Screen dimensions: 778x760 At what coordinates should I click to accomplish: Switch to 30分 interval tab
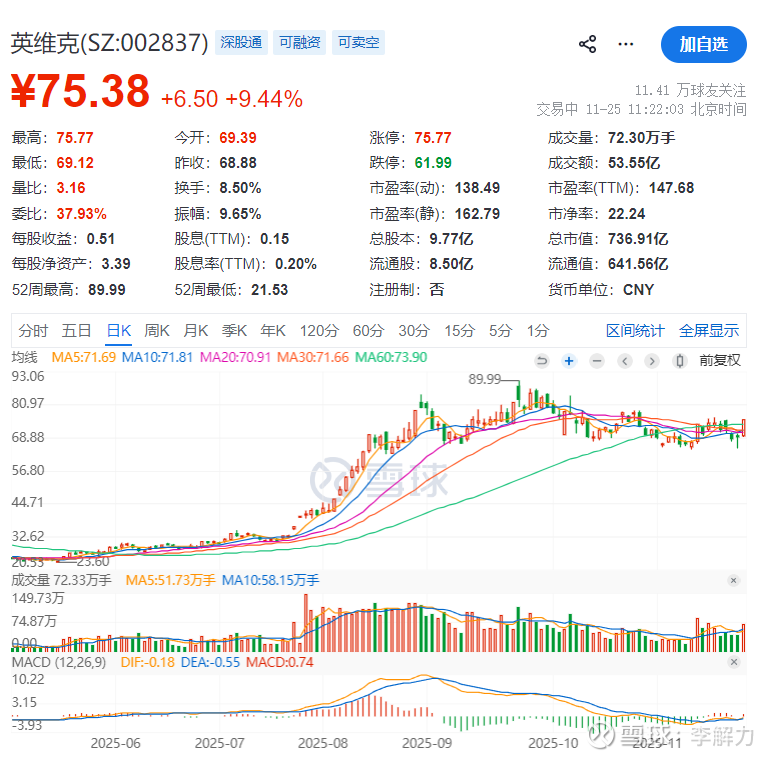(414, 330)
